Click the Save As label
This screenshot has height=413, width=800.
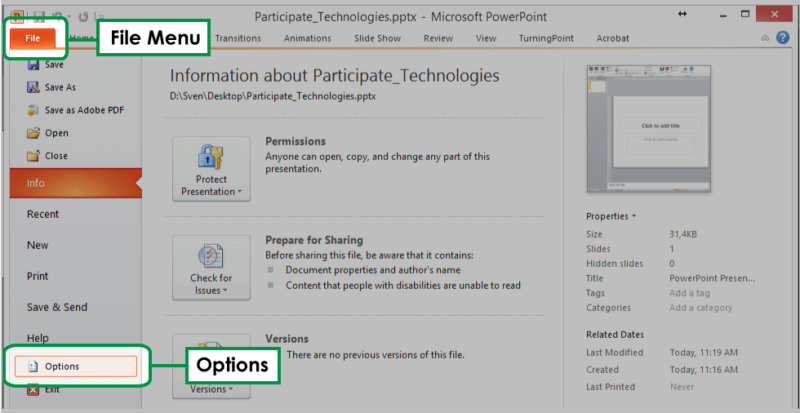(60, 87)
